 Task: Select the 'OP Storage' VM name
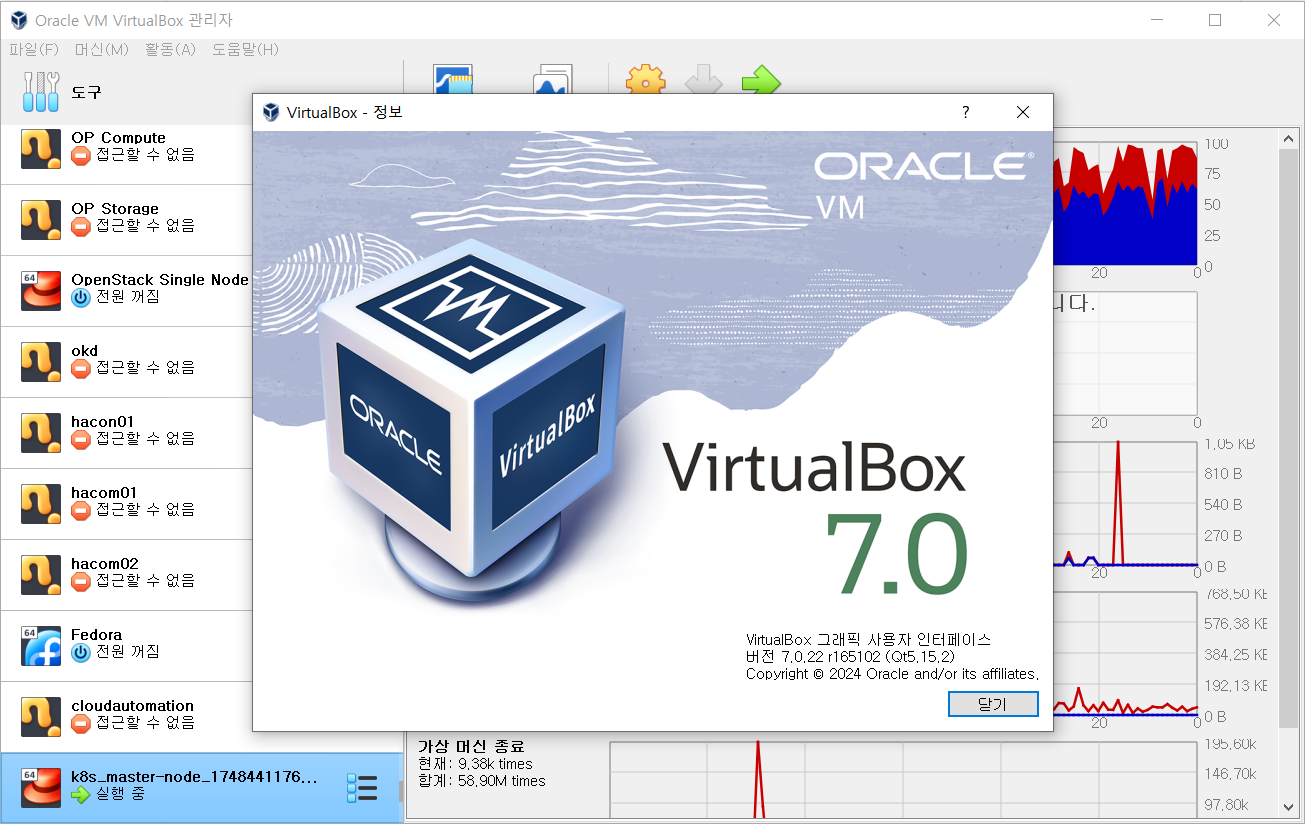point(115,209)
